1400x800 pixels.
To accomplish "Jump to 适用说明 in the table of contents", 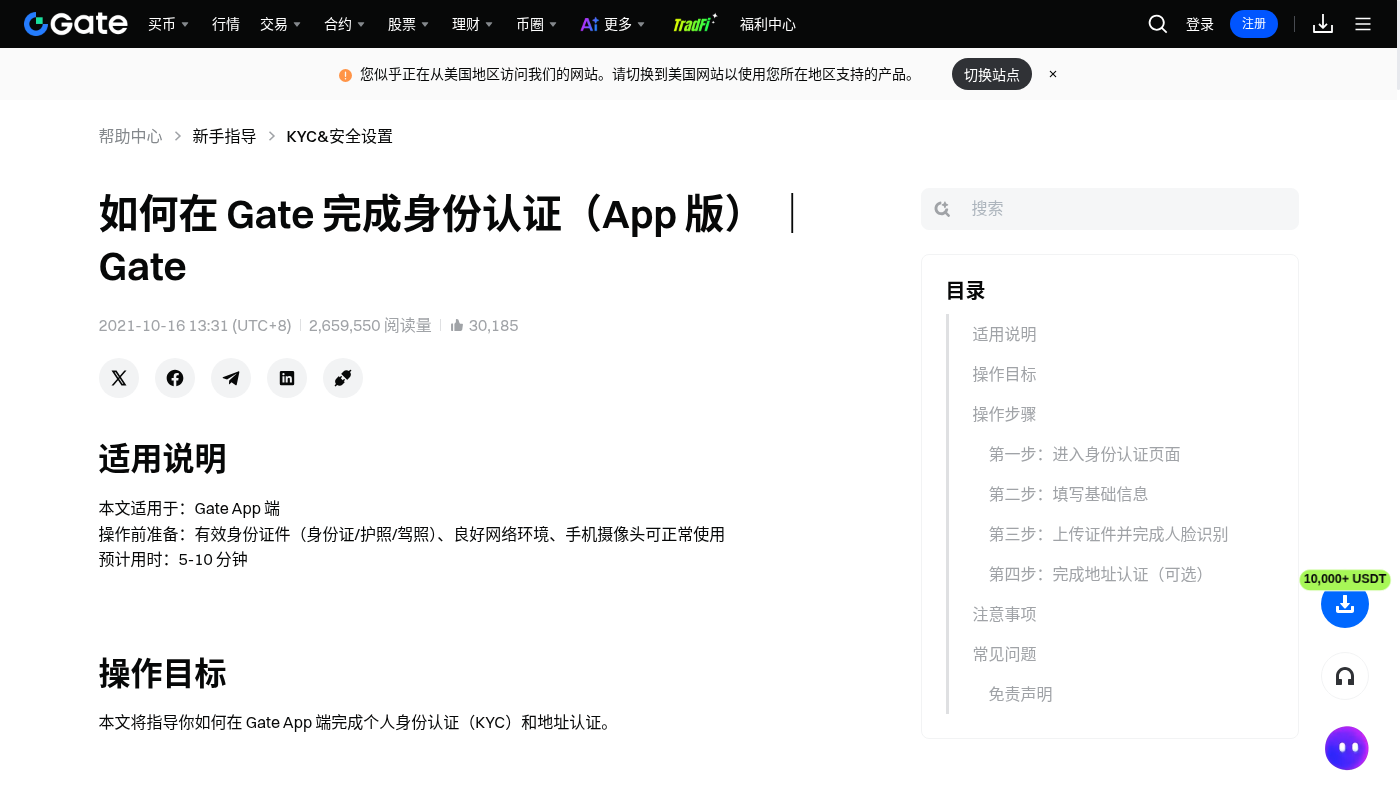I will (1005, 334).
